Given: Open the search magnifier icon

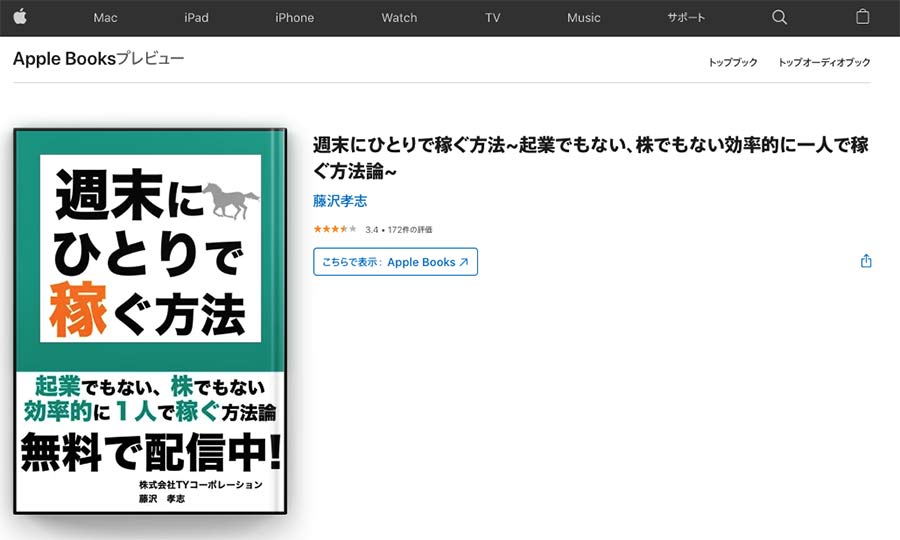Looking at the screenshot, I should 779,17.
